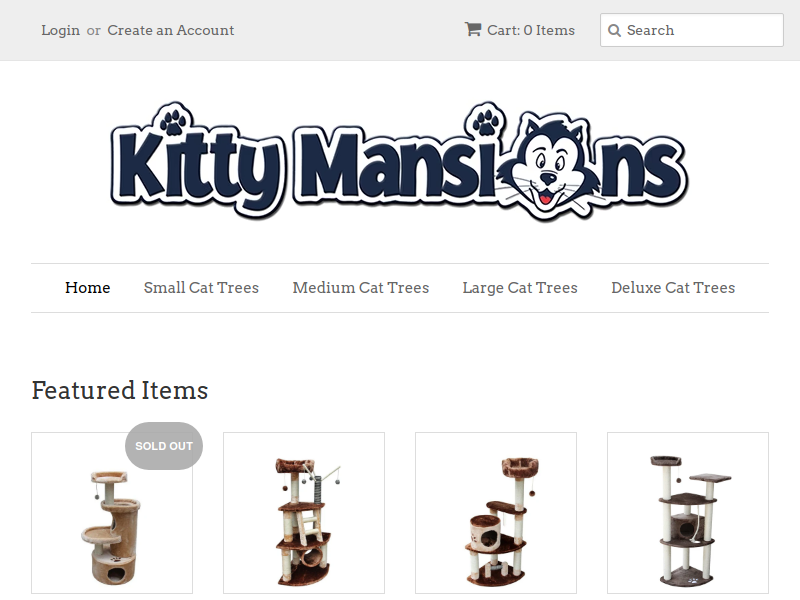Click the paw print above Kitty
Viewport: 800px width, 600px height.
pyautogui.click(x=173, y=121)
